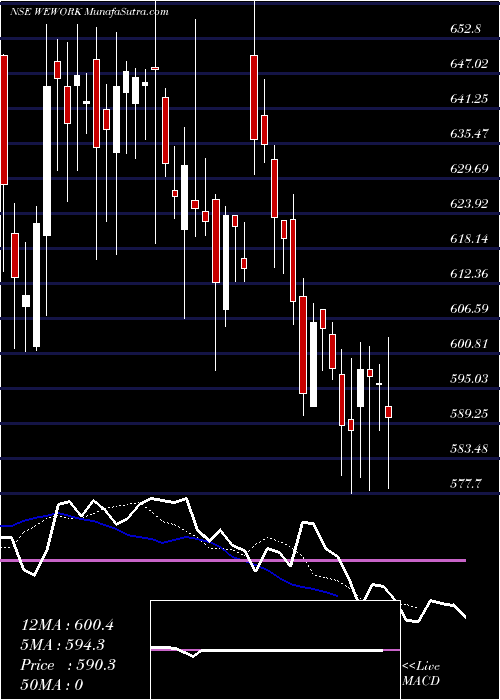Click the 629.69 price axis label
The image size is (500, 700).
469,169
